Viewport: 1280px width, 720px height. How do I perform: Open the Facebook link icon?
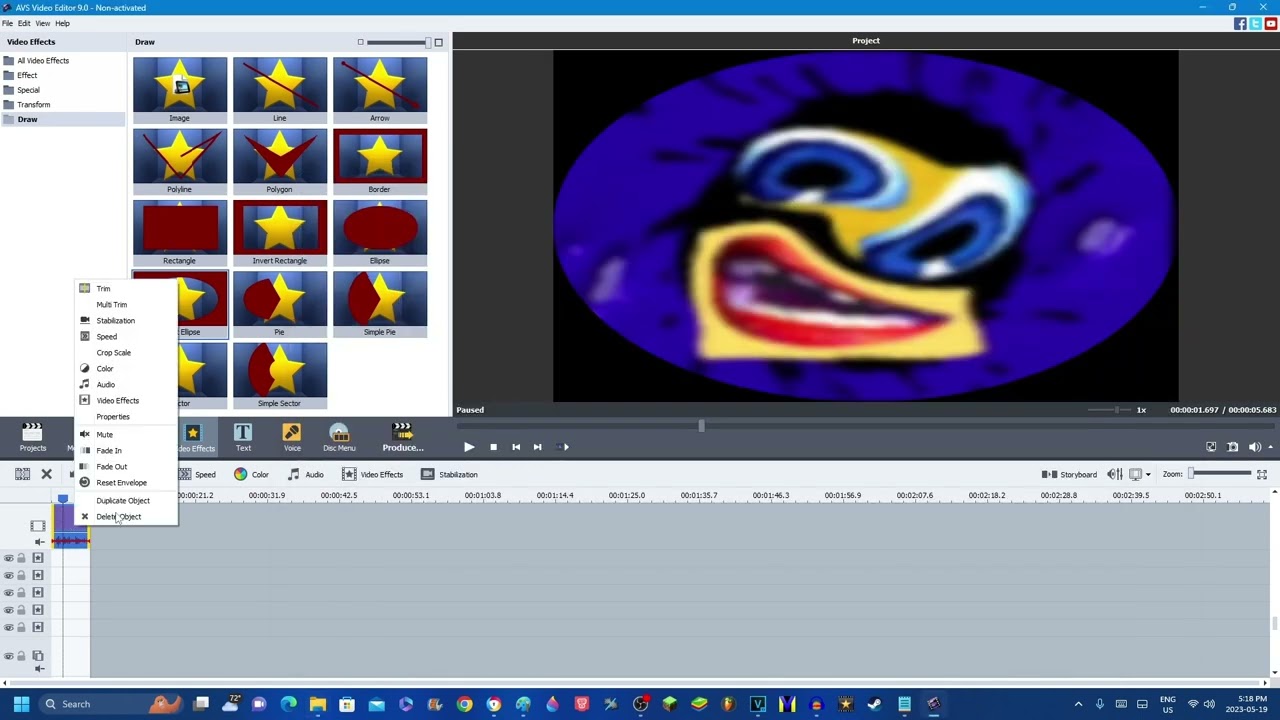pos(1240,23)
